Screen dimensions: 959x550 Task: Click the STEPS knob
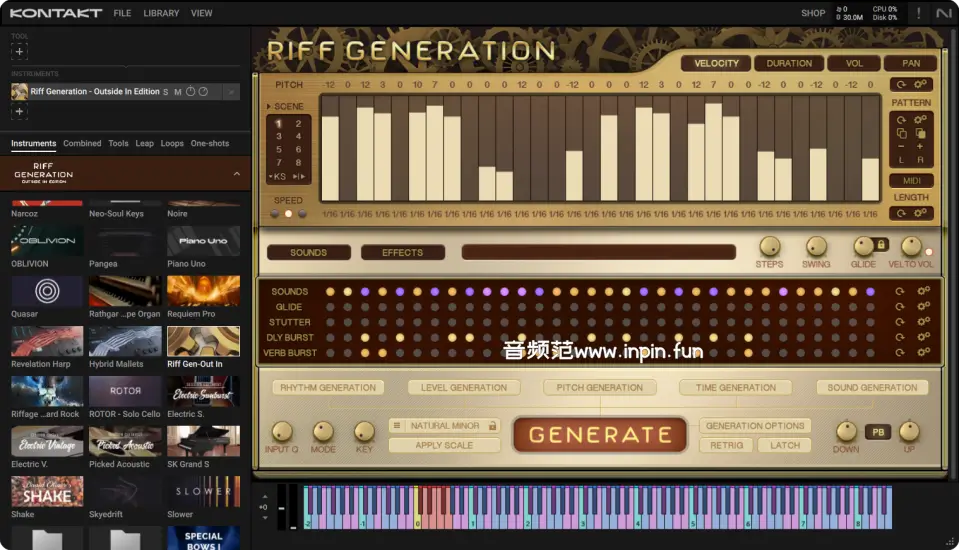click(x=769, y=247)
